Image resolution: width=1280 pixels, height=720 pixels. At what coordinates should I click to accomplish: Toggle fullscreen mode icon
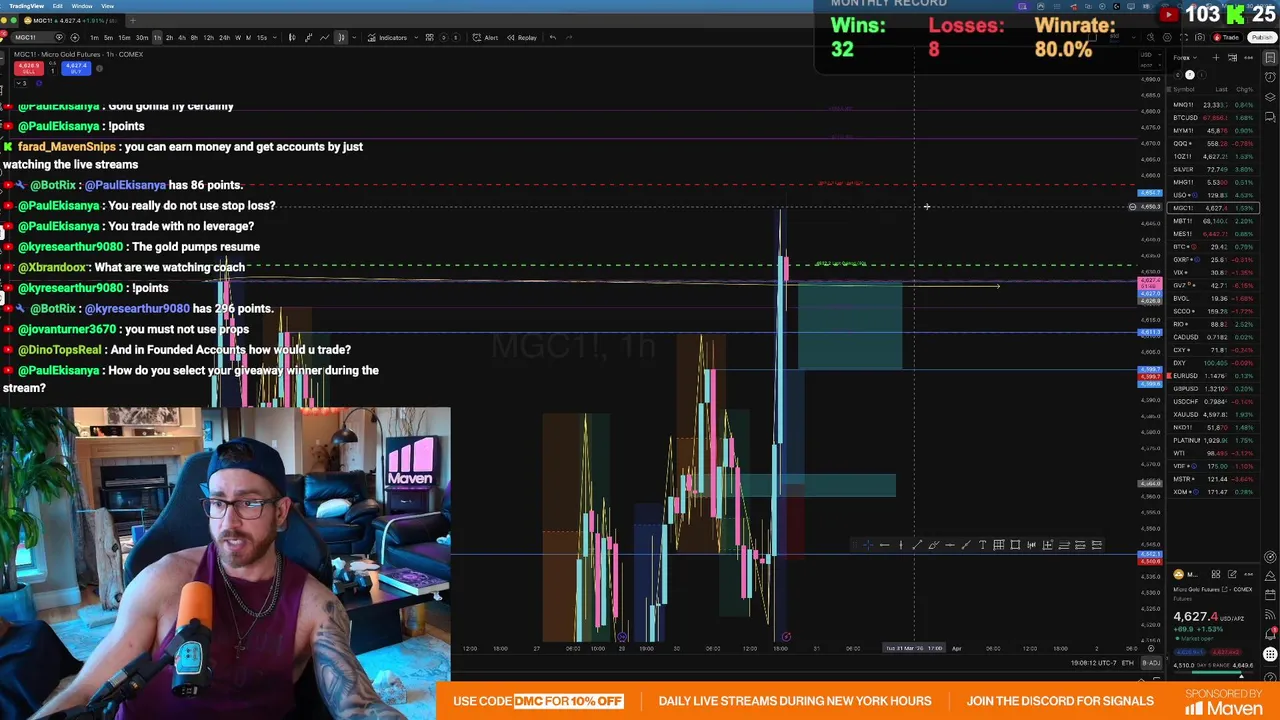pos(1184,38)
